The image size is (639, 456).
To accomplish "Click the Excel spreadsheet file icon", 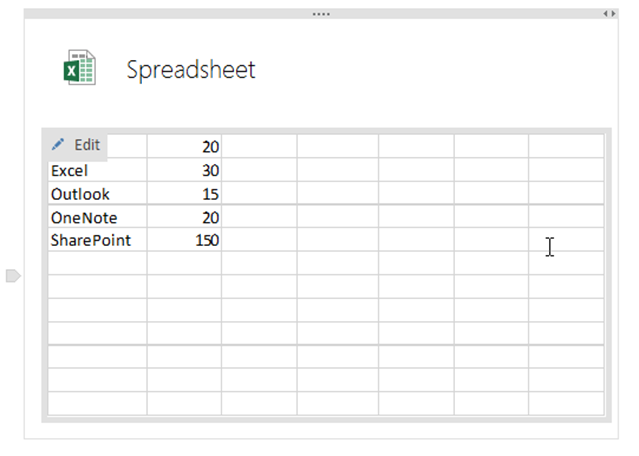I will [x=79, y=68].
